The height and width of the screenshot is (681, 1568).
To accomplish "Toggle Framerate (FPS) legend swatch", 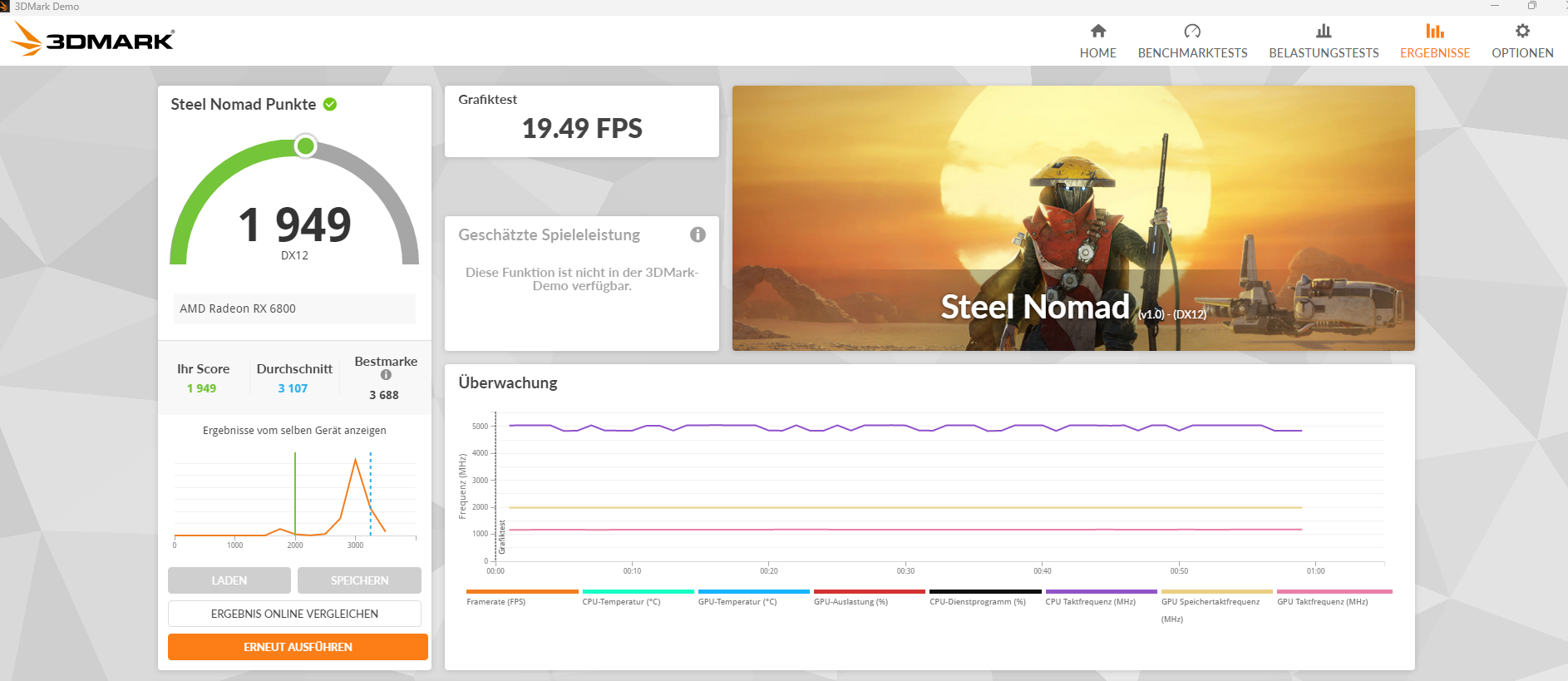I will click(x=522, y=592).
